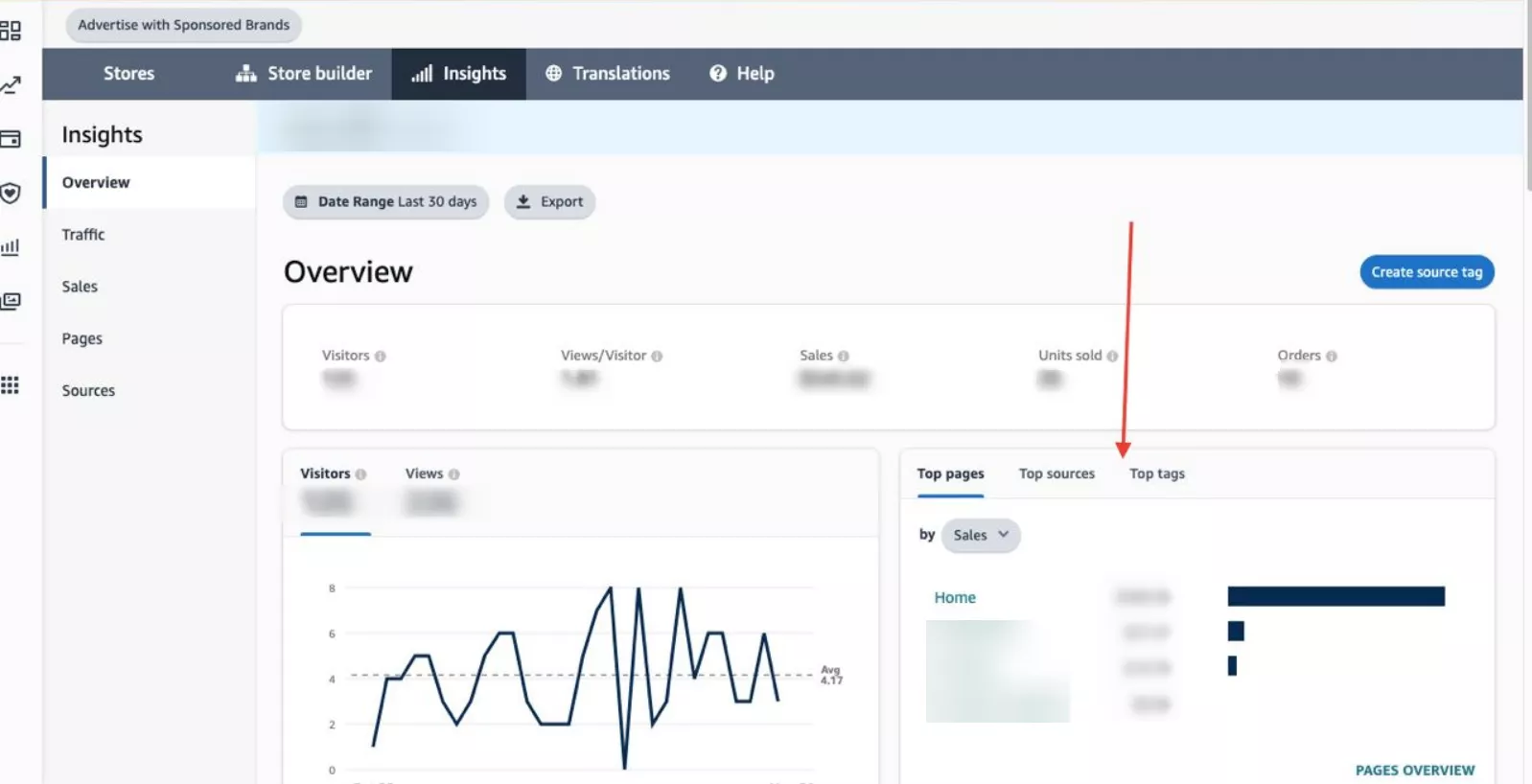The height and width of the screenshot is (784, 1532).
Task: Click the Help question mark icon
Action: pyautogui.click(x=718, y=74)
